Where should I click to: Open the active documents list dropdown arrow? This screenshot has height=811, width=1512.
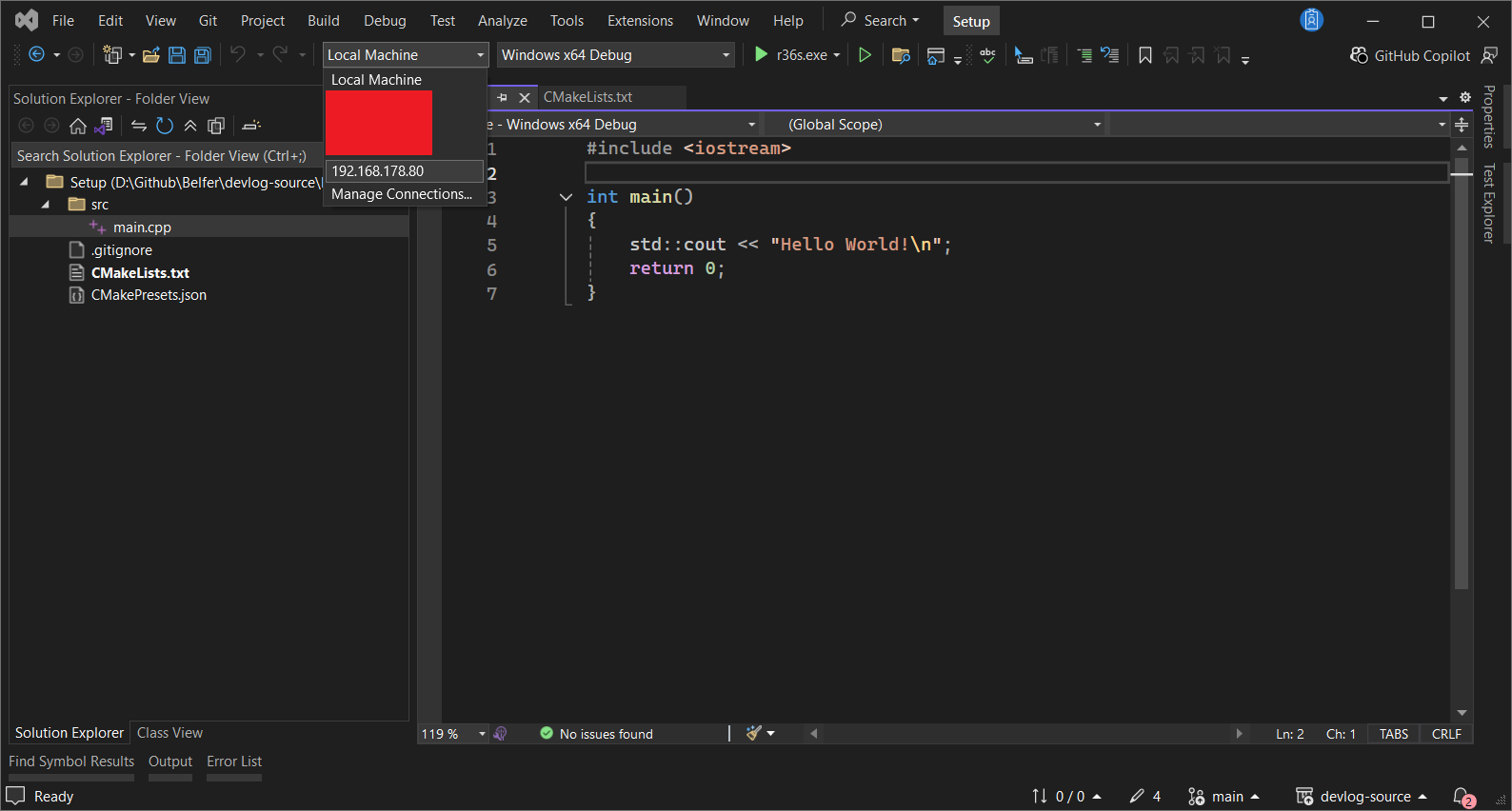[1443, 98]
